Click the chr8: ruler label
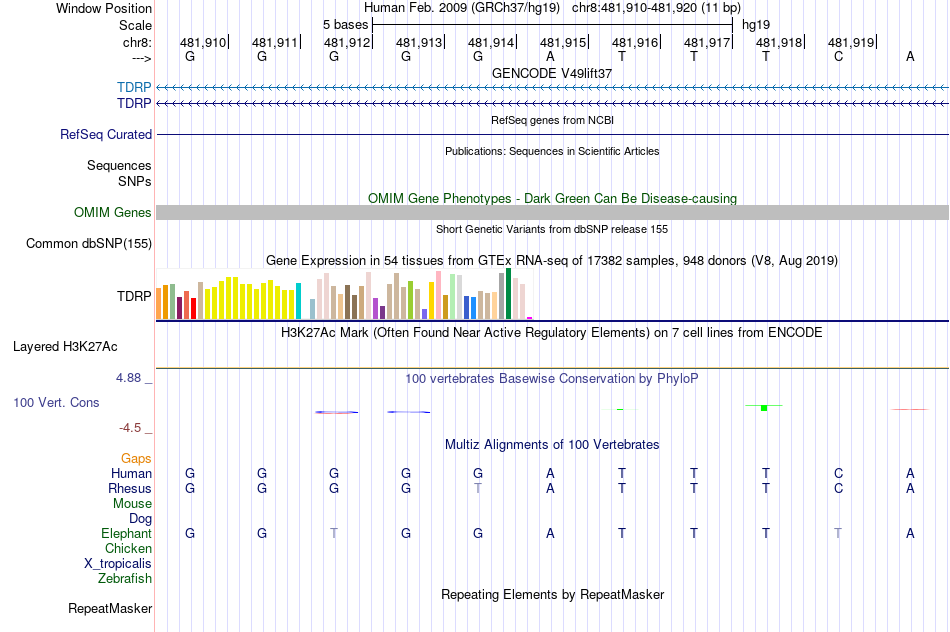This screenshot has height=632, width=950. point(137,42)
